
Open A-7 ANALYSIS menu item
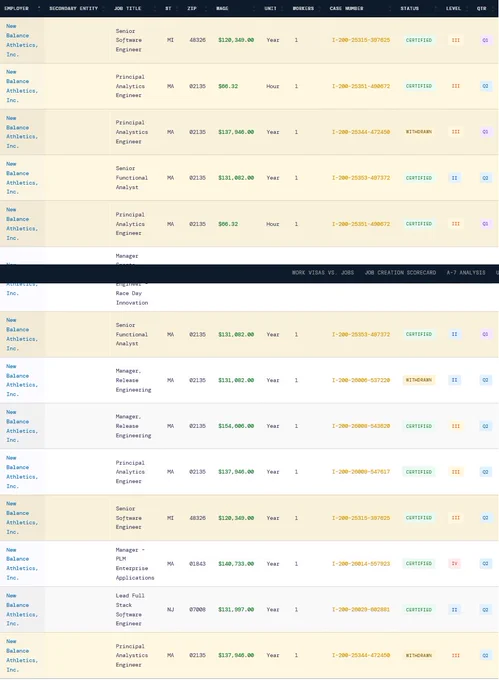click(x=466, y=273)
